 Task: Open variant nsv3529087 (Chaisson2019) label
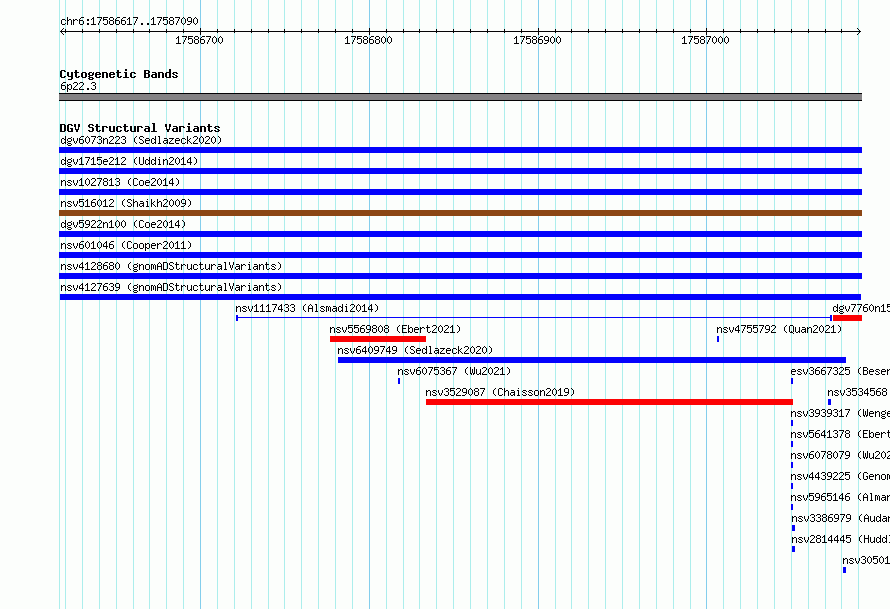(500, 392)
